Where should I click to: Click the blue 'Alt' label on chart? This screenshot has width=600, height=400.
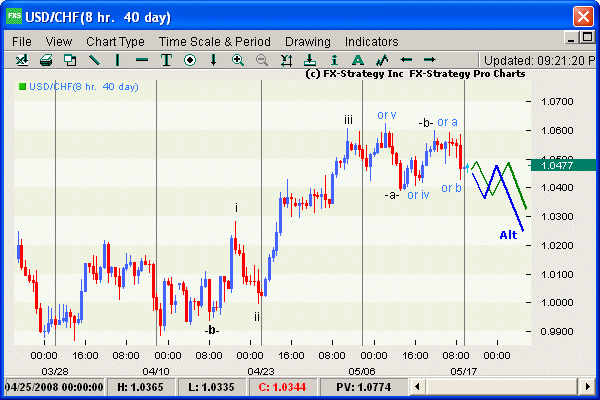click(x=509, y=235)
